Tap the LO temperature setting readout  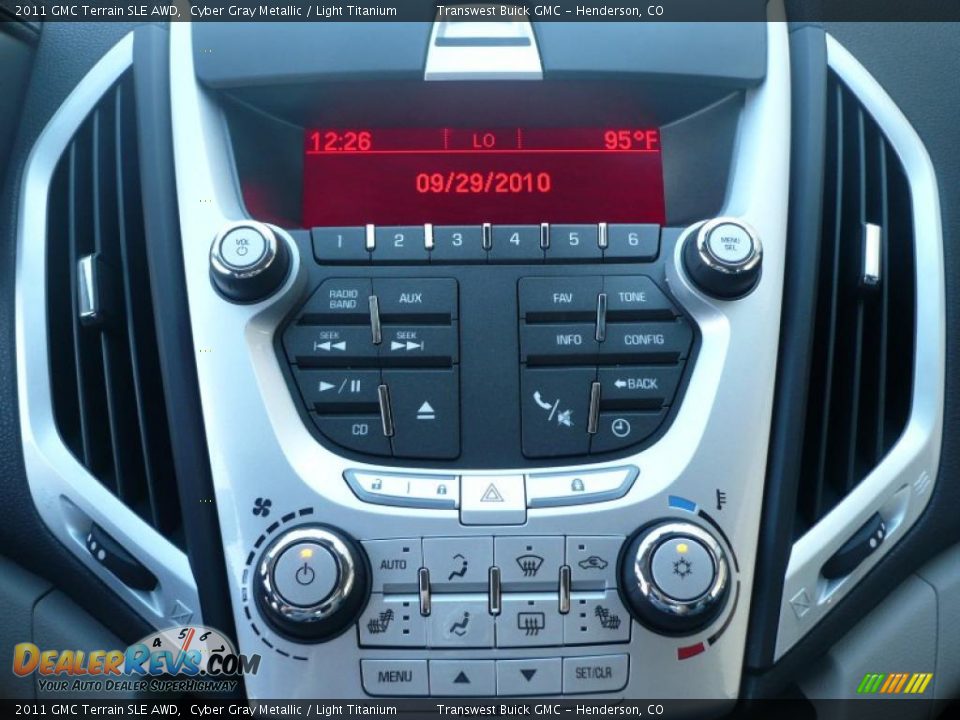(x=483, y=141)
